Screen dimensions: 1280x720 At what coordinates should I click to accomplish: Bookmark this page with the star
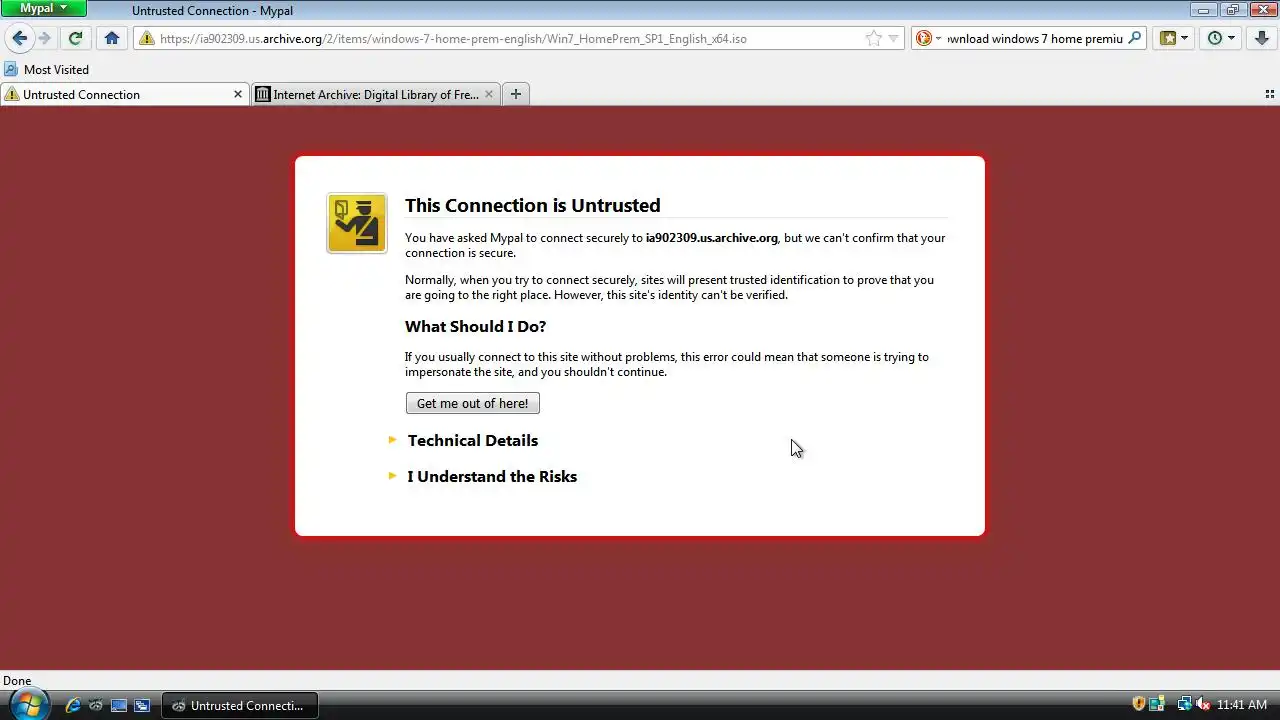click(x=874, y=38)
